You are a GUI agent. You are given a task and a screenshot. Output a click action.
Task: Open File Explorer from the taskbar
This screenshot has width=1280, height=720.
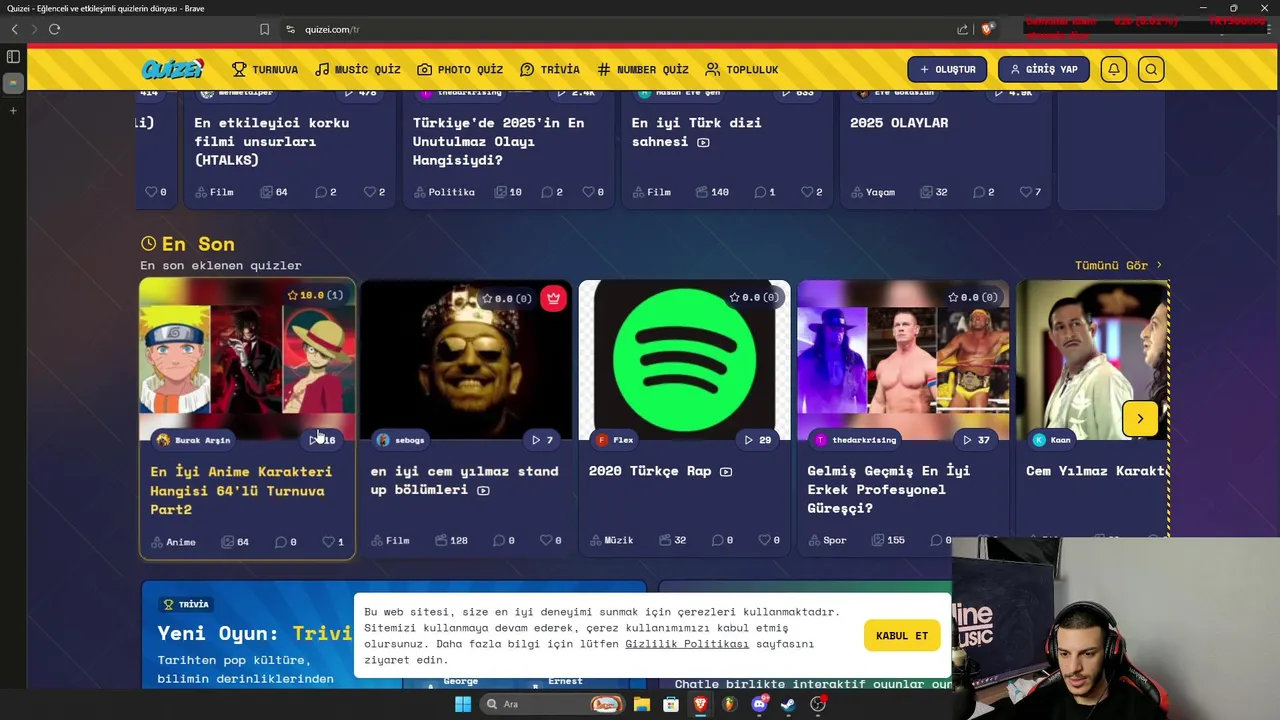click(642, 704)
